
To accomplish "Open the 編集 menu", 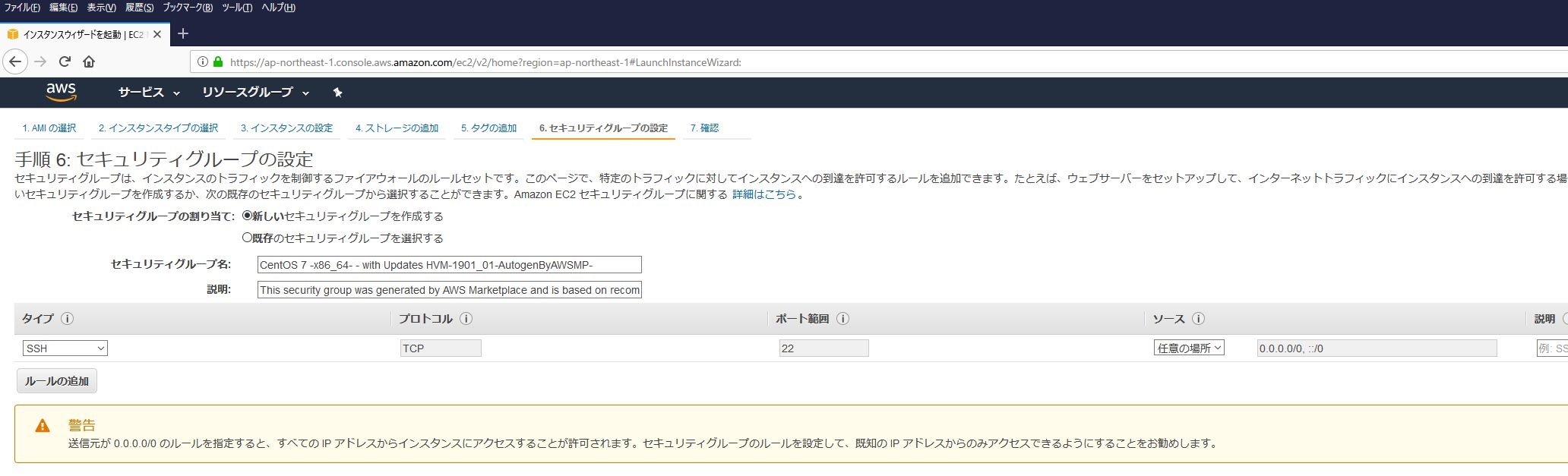I will pos(63,8).
